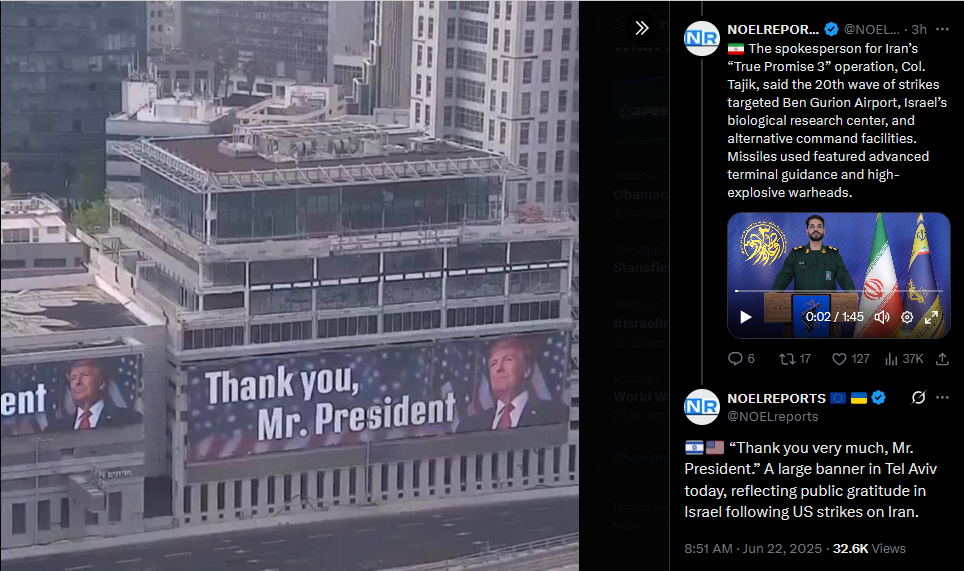The width and height of the screenshot is (964, 571).
Task: Expand the video to fullscreen
Action: point(931,317)
